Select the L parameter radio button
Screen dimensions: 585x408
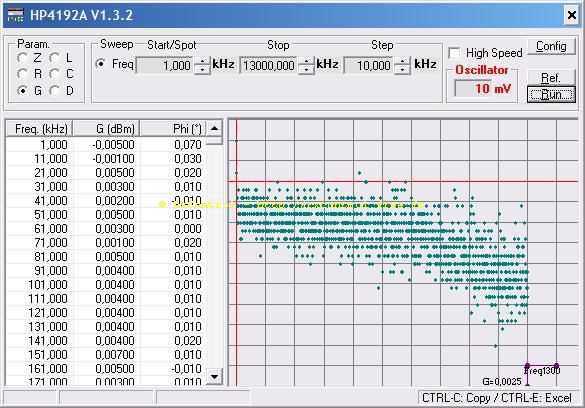click(x=55, y=58)
